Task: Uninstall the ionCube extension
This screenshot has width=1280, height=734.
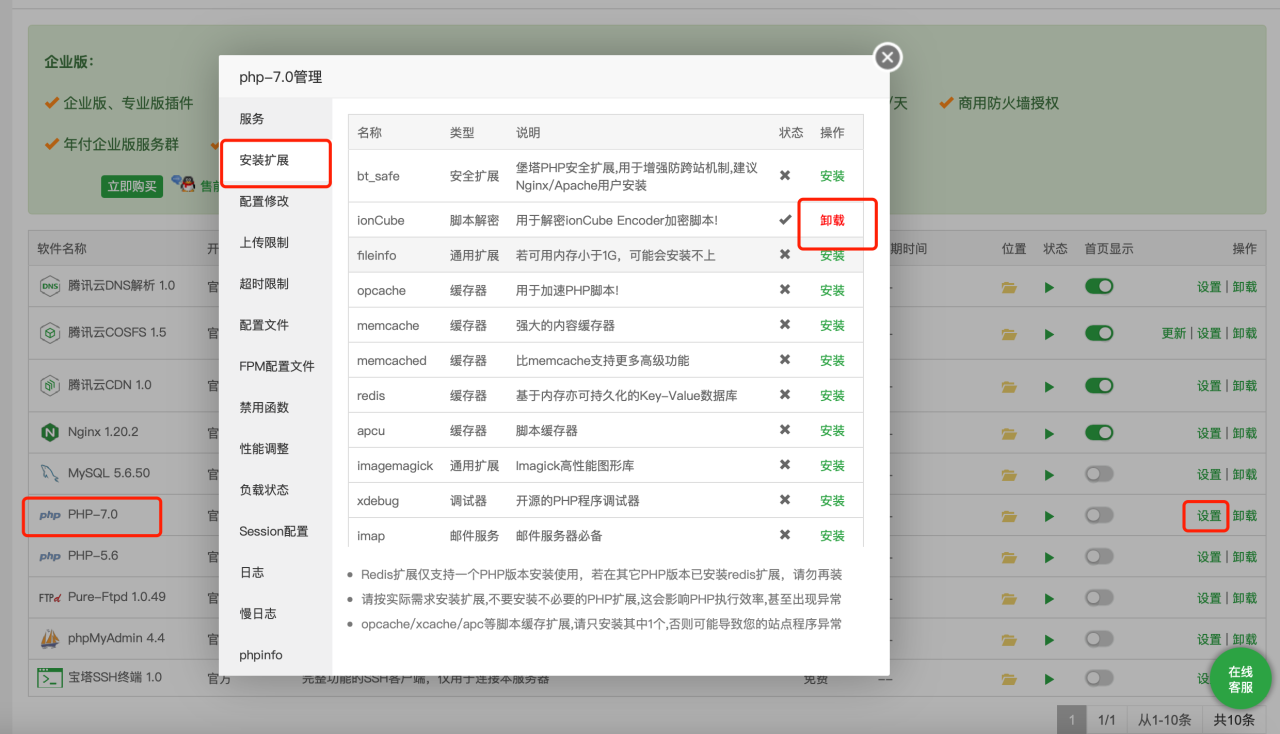Action: [832, 221]
